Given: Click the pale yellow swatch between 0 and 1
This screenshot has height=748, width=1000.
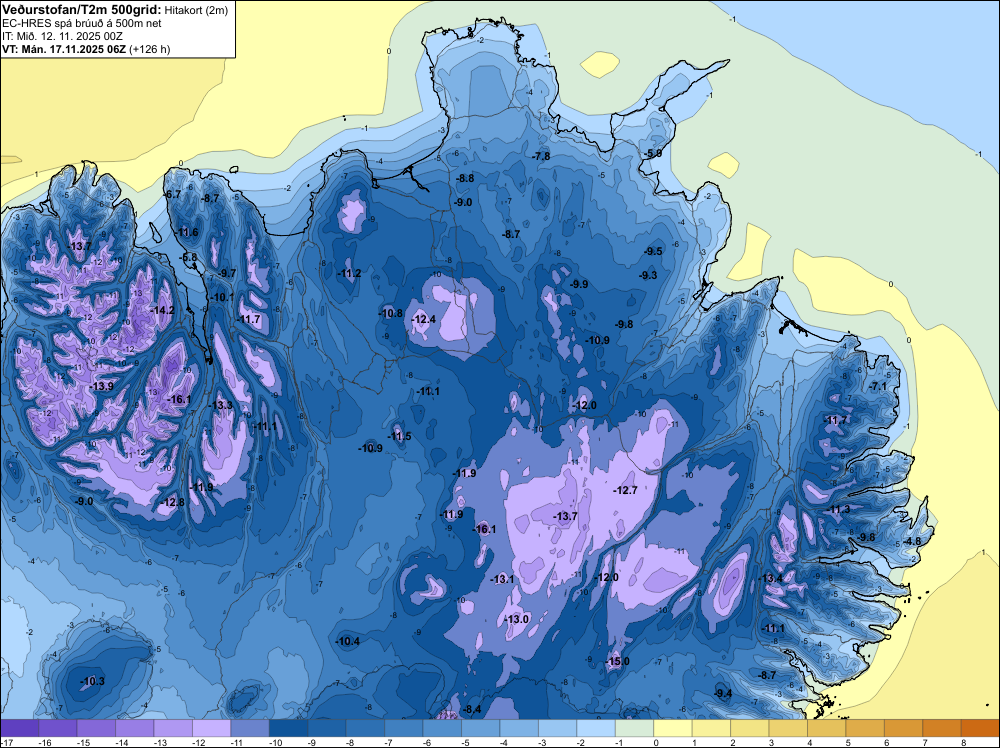Looking at the screenshot, I should coord(673,728).
